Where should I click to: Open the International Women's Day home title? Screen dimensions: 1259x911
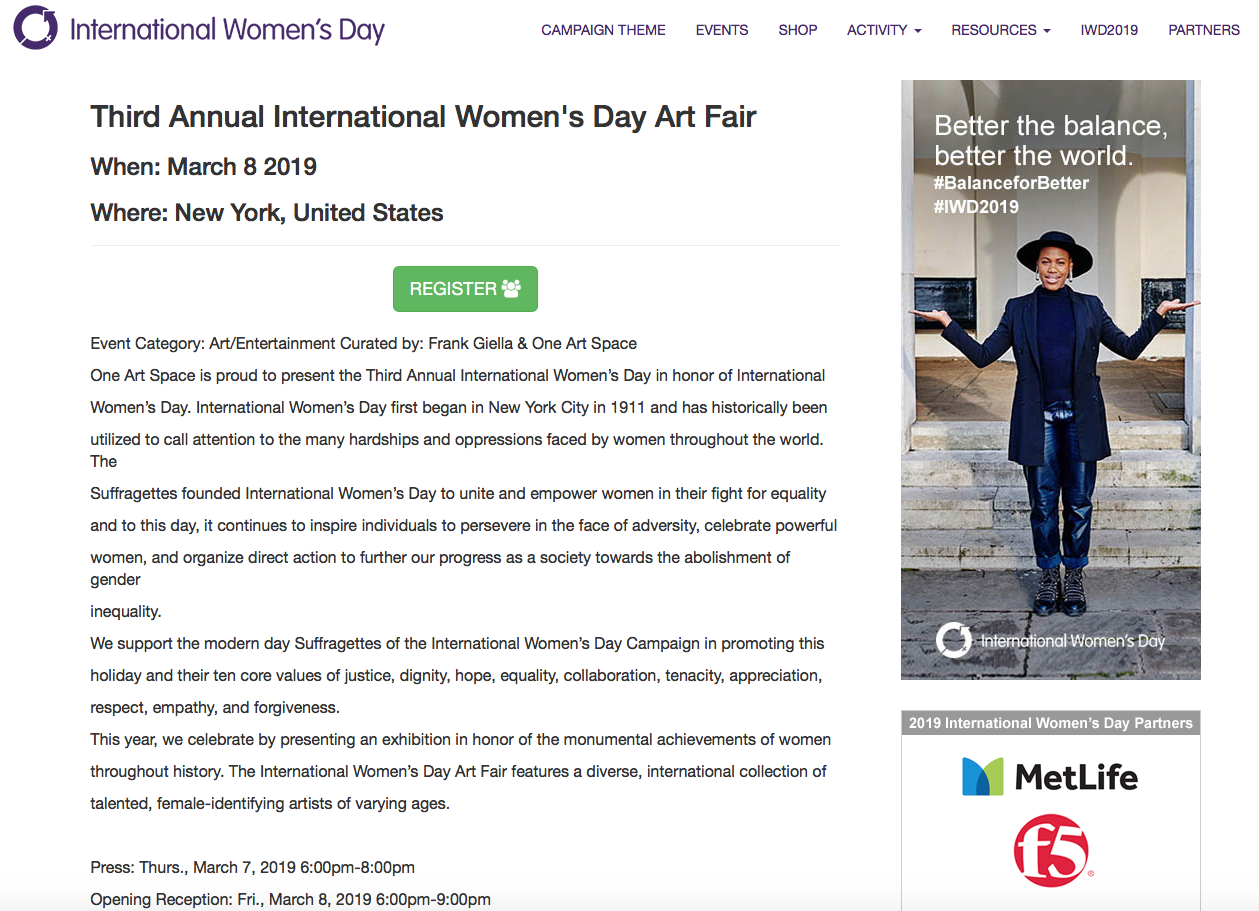(x=227, y=29)
